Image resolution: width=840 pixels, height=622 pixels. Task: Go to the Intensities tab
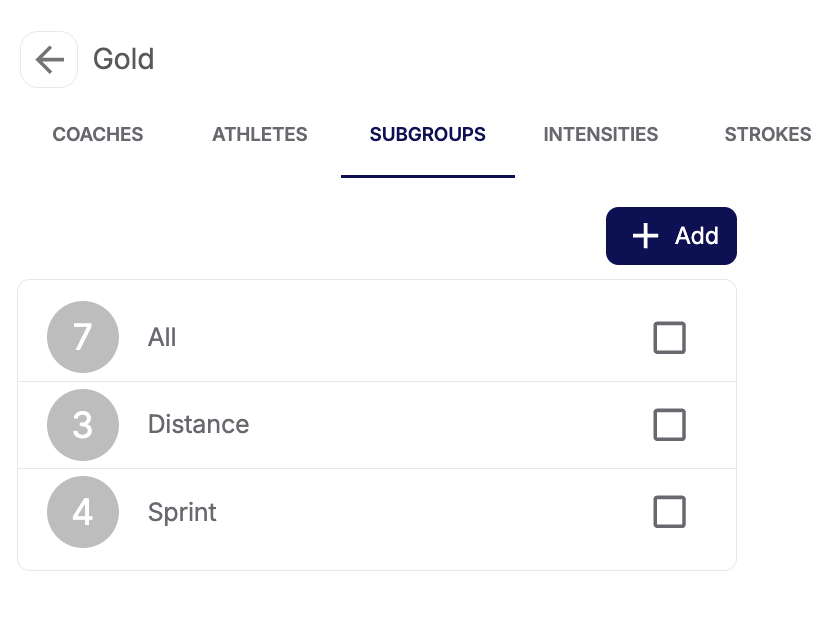(x=601, y=134)
